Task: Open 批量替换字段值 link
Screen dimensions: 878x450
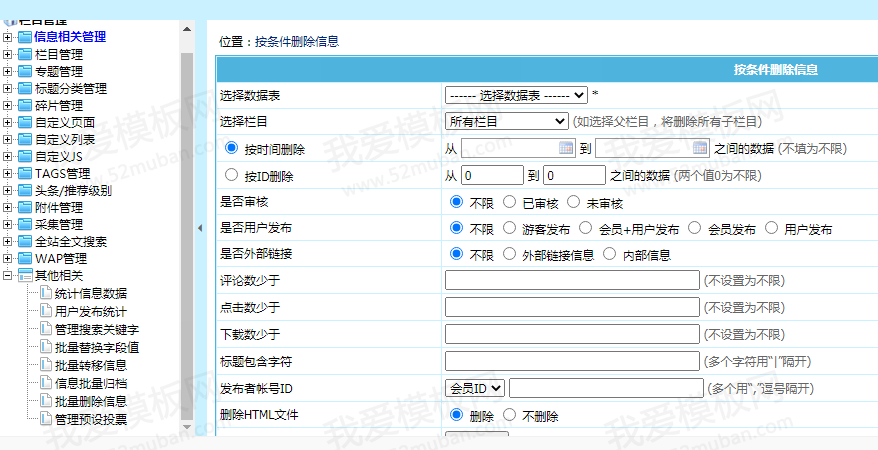Action: 97,347
